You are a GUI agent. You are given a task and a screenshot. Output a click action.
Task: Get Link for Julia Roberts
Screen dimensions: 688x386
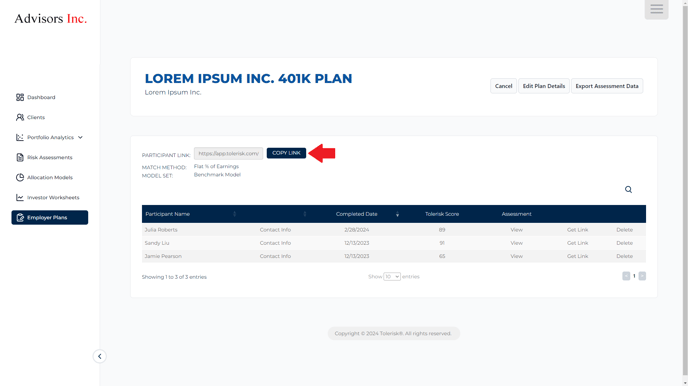pyautogui.click(x=577, y=229)
